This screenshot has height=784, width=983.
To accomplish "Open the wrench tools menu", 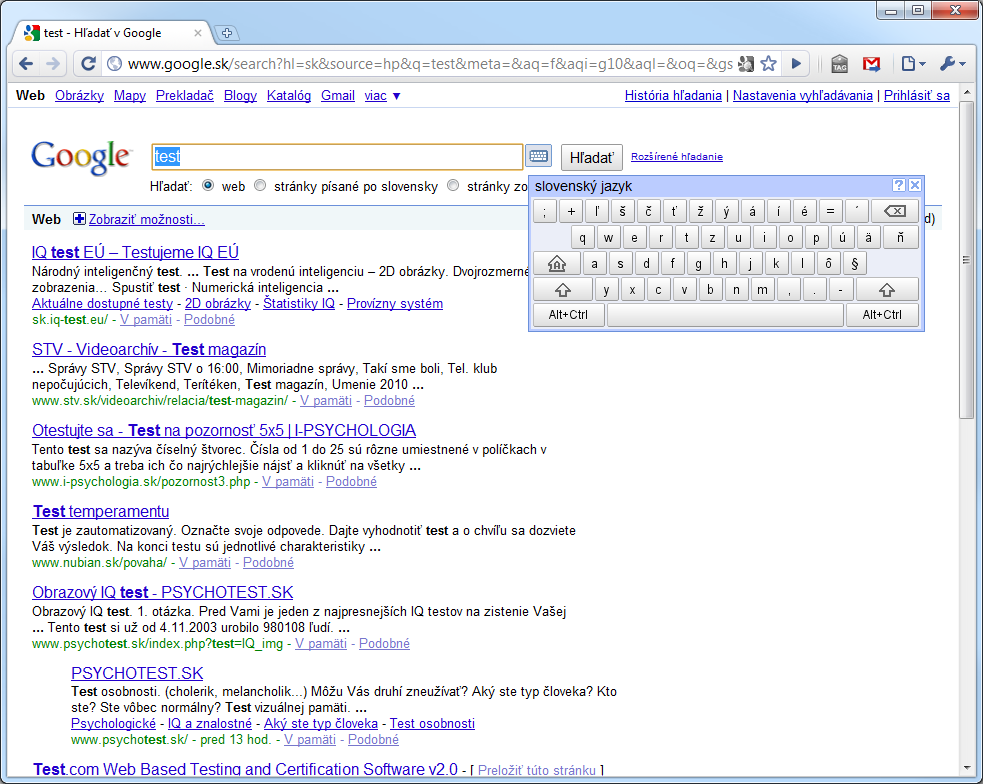I will click(953, 63).
